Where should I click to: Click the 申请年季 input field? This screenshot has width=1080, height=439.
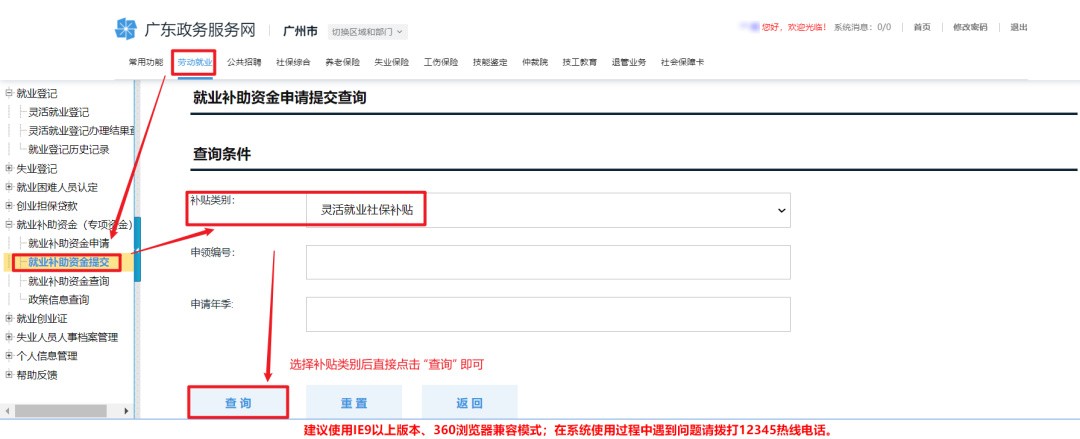pos(548,314)
